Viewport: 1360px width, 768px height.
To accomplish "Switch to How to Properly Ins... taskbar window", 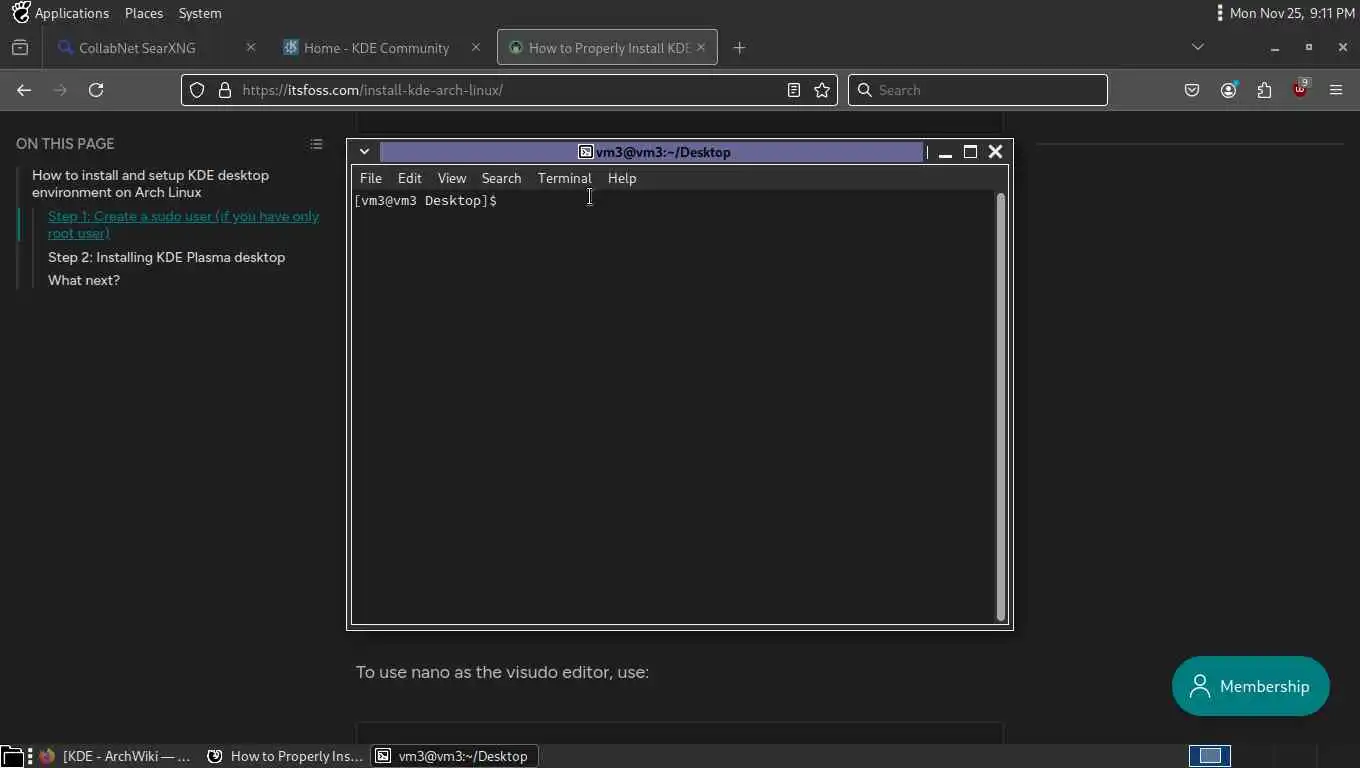I will click(285, 756).
